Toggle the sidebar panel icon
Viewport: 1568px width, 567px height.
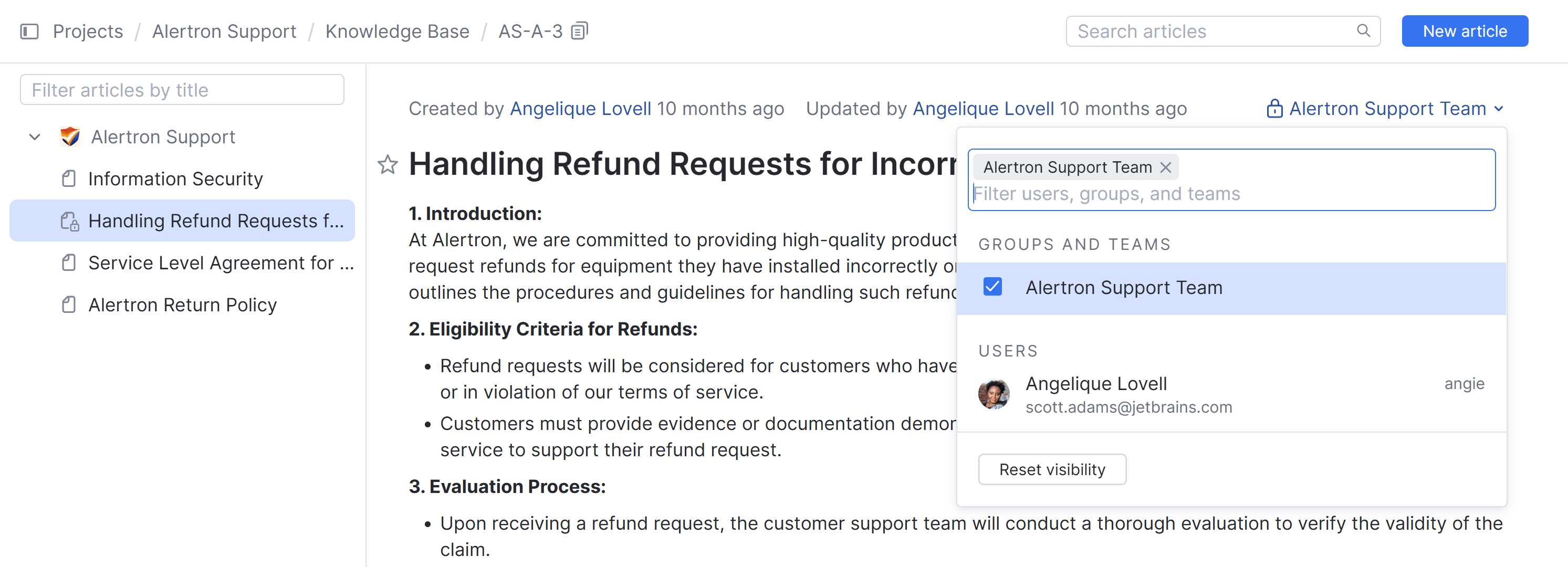(x=29, y=31)
